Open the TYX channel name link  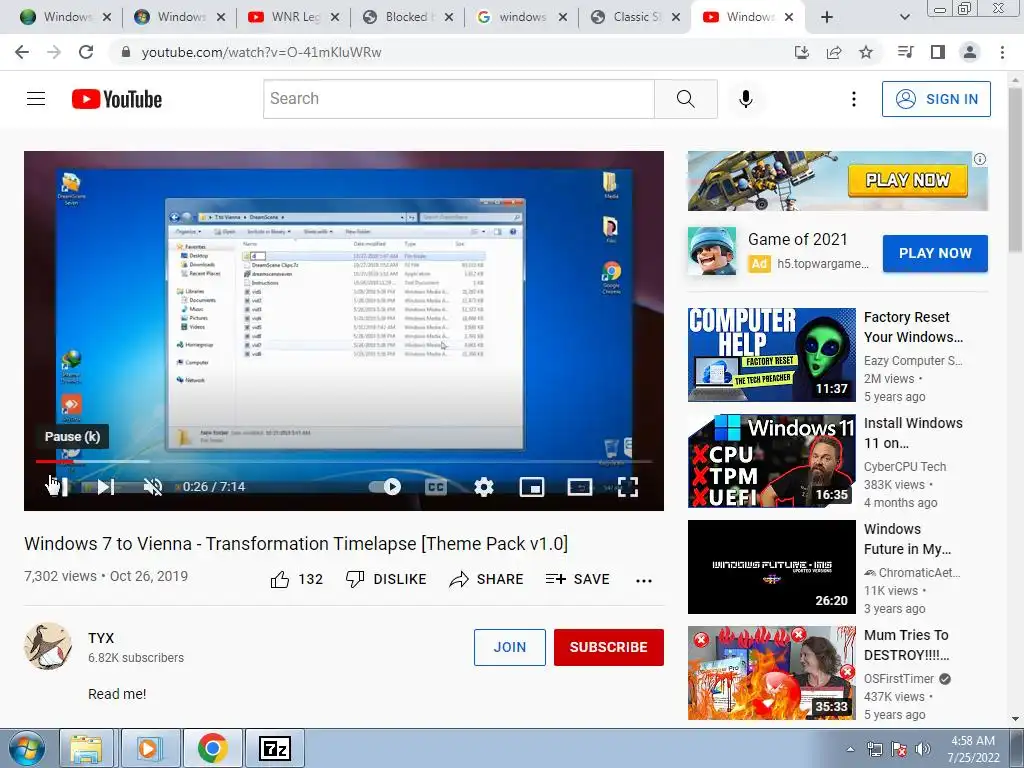101,638
